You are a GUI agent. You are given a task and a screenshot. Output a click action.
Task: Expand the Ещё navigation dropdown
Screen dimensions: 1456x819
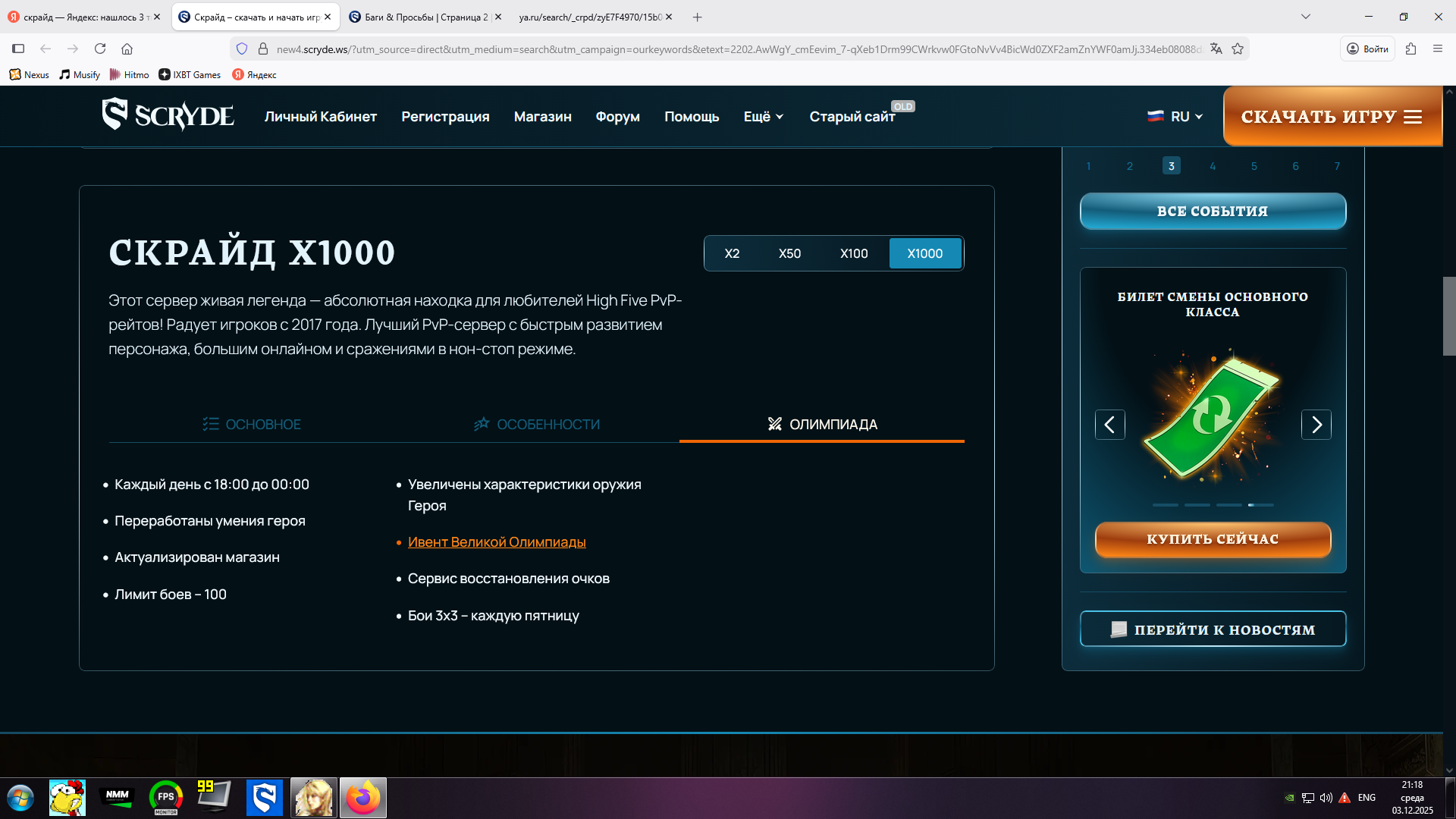763,117
